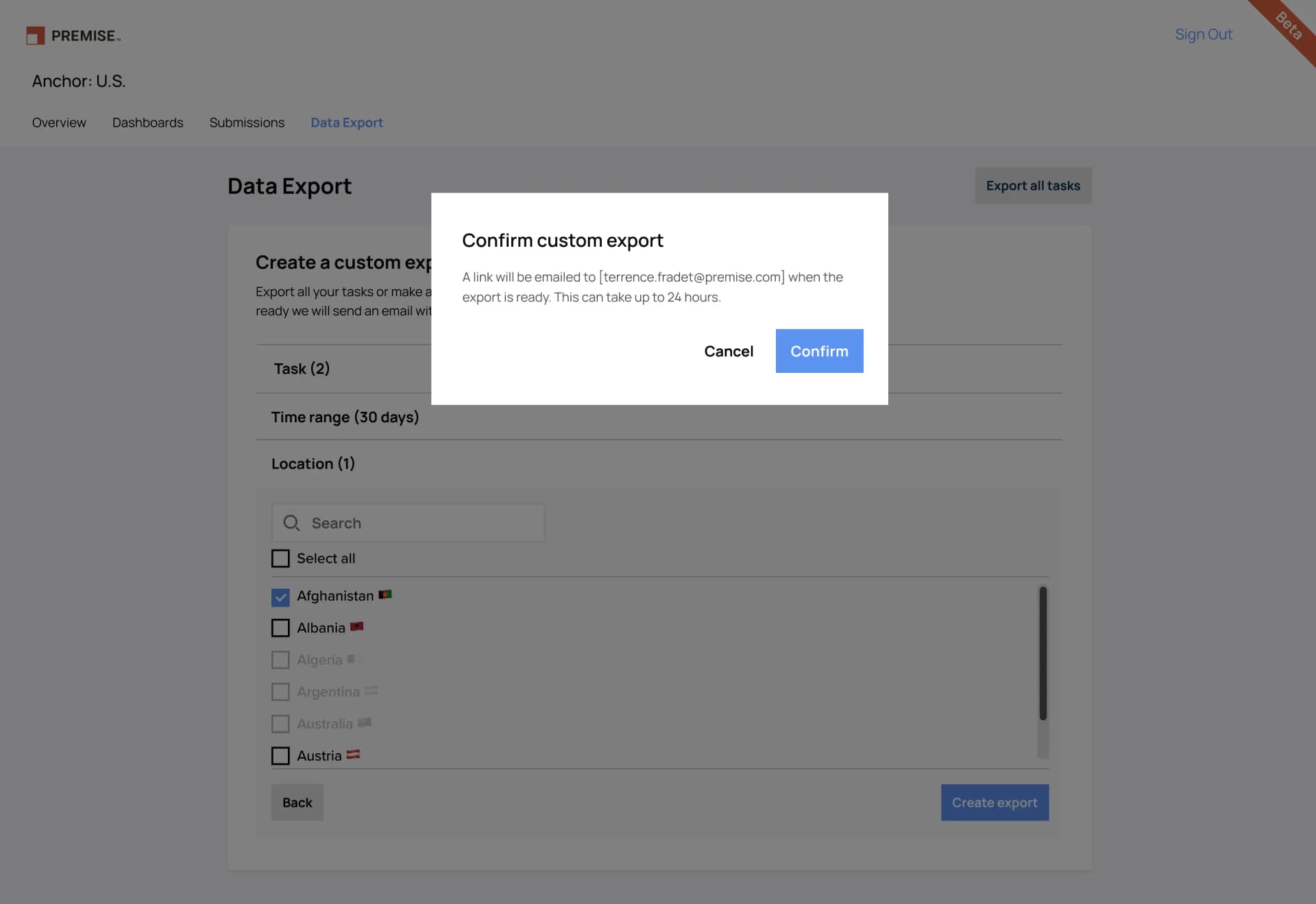The image size is (1316, 904).
Task: Expand the Time range (30 days) section
Action: pos(345,417)
